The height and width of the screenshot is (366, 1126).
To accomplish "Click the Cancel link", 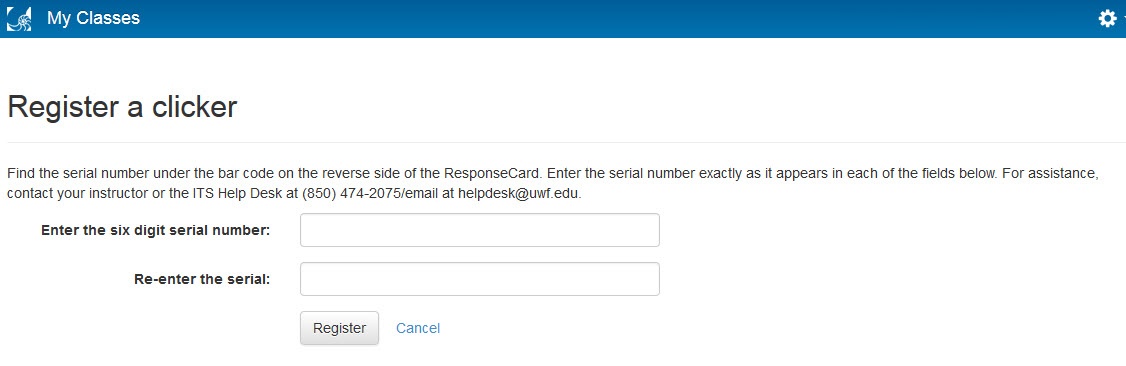I will [x=418, y=328].
